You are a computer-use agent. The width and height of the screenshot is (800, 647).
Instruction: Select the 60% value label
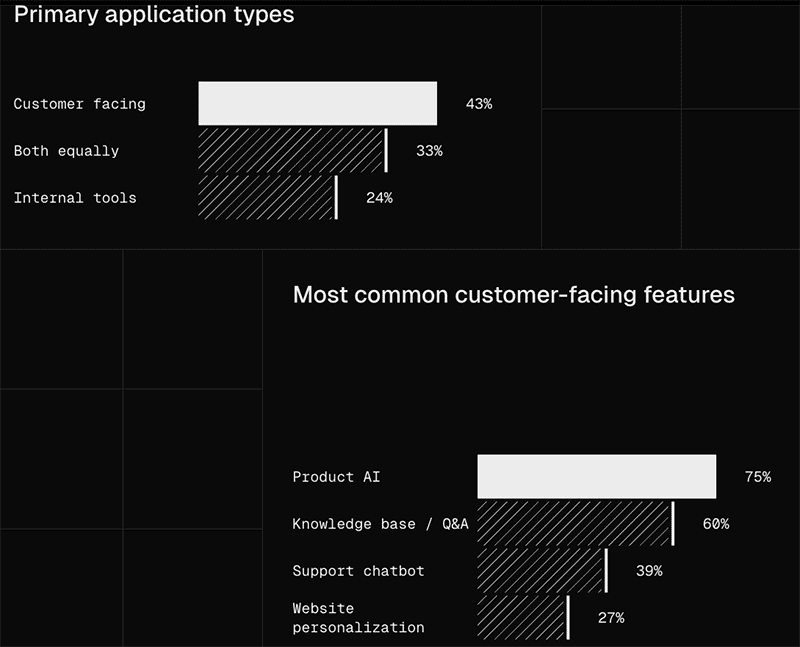tap(715, 524)
